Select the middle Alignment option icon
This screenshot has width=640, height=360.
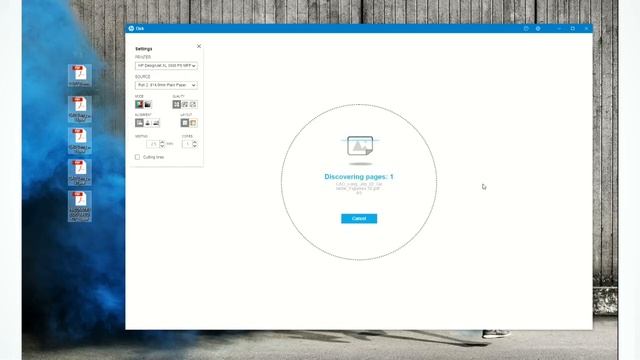(148, 123)
